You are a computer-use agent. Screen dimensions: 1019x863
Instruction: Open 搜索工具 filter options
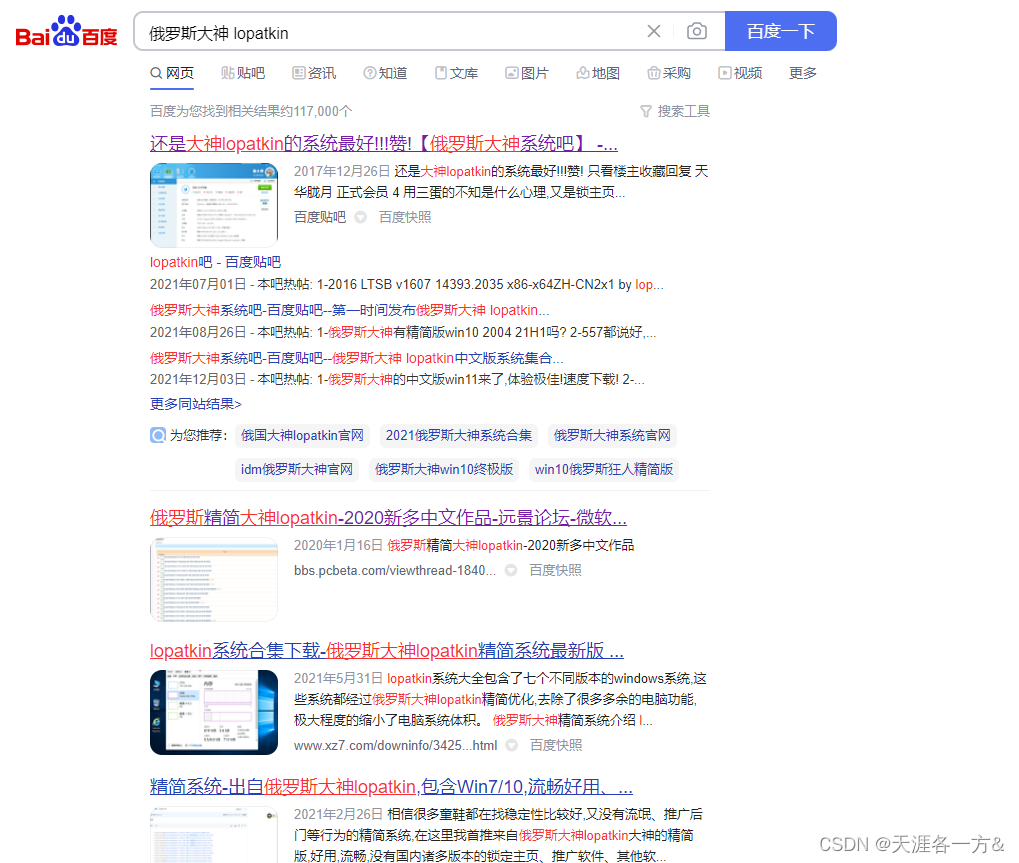coord(675,111)
